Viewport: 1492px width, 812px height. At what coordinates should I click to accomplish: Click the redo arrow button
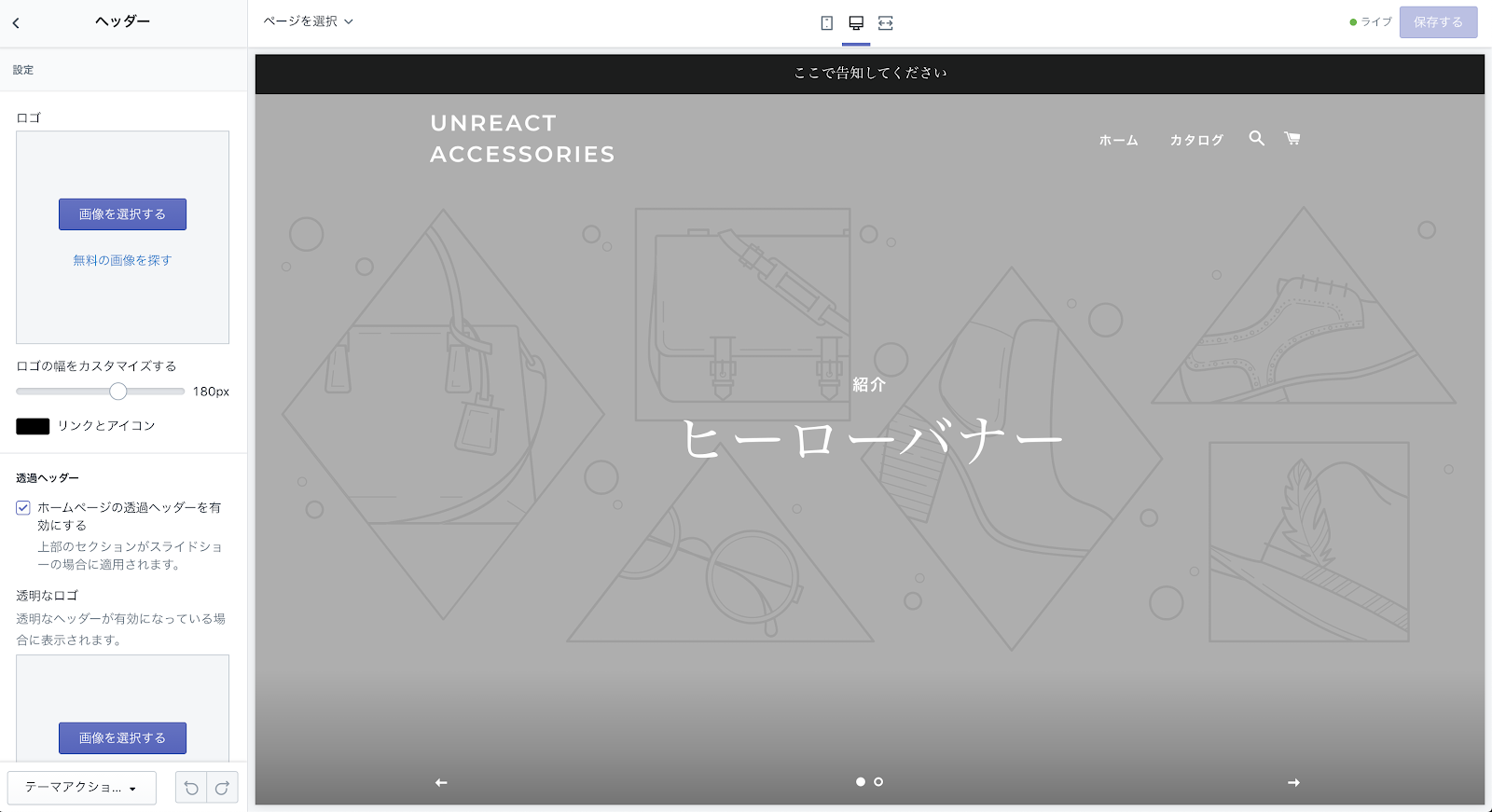(x=222, y=788)
